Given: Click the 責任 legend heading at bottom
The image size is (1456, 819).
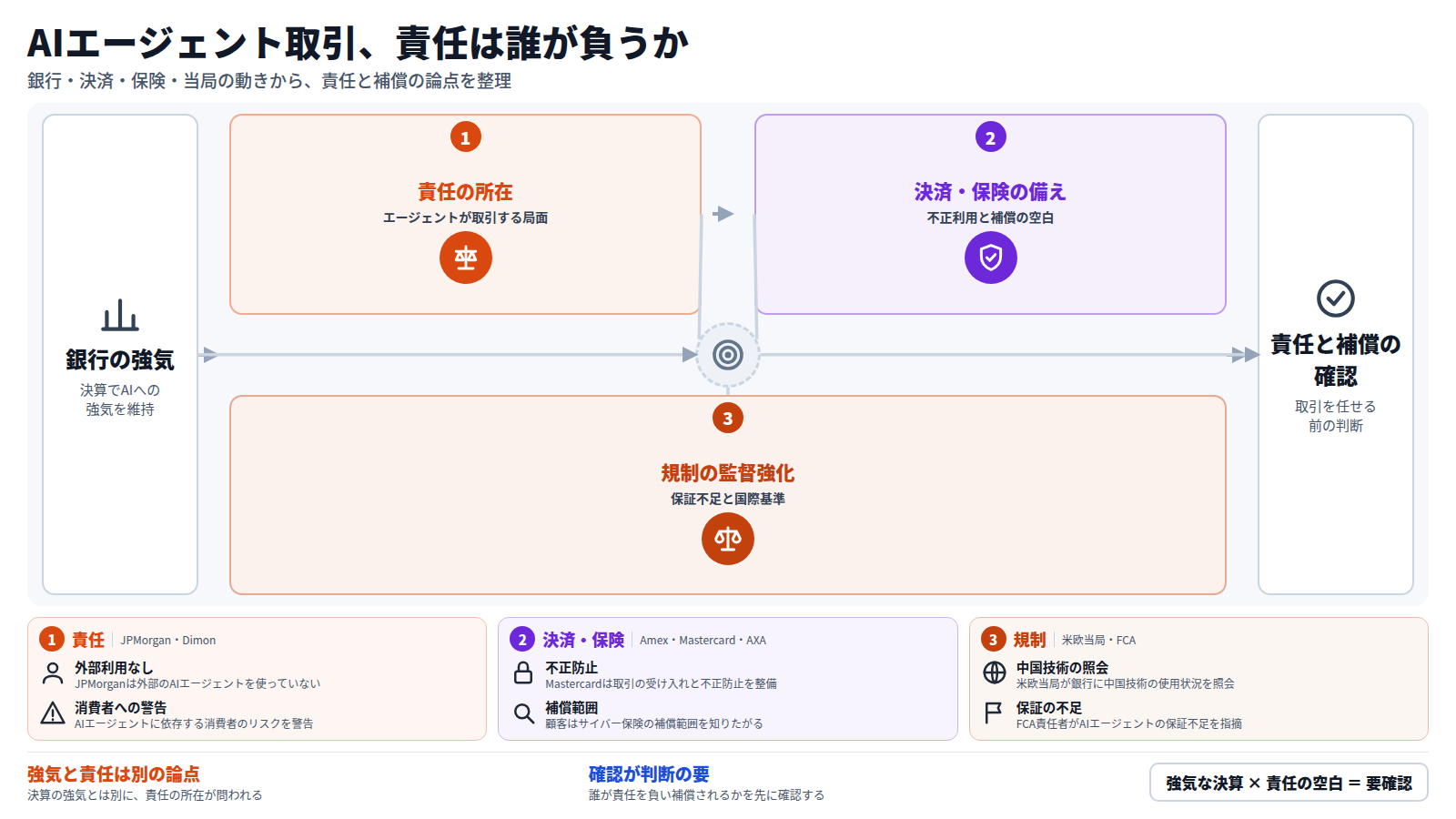Looking at the screenshot, I should [88, 640].
